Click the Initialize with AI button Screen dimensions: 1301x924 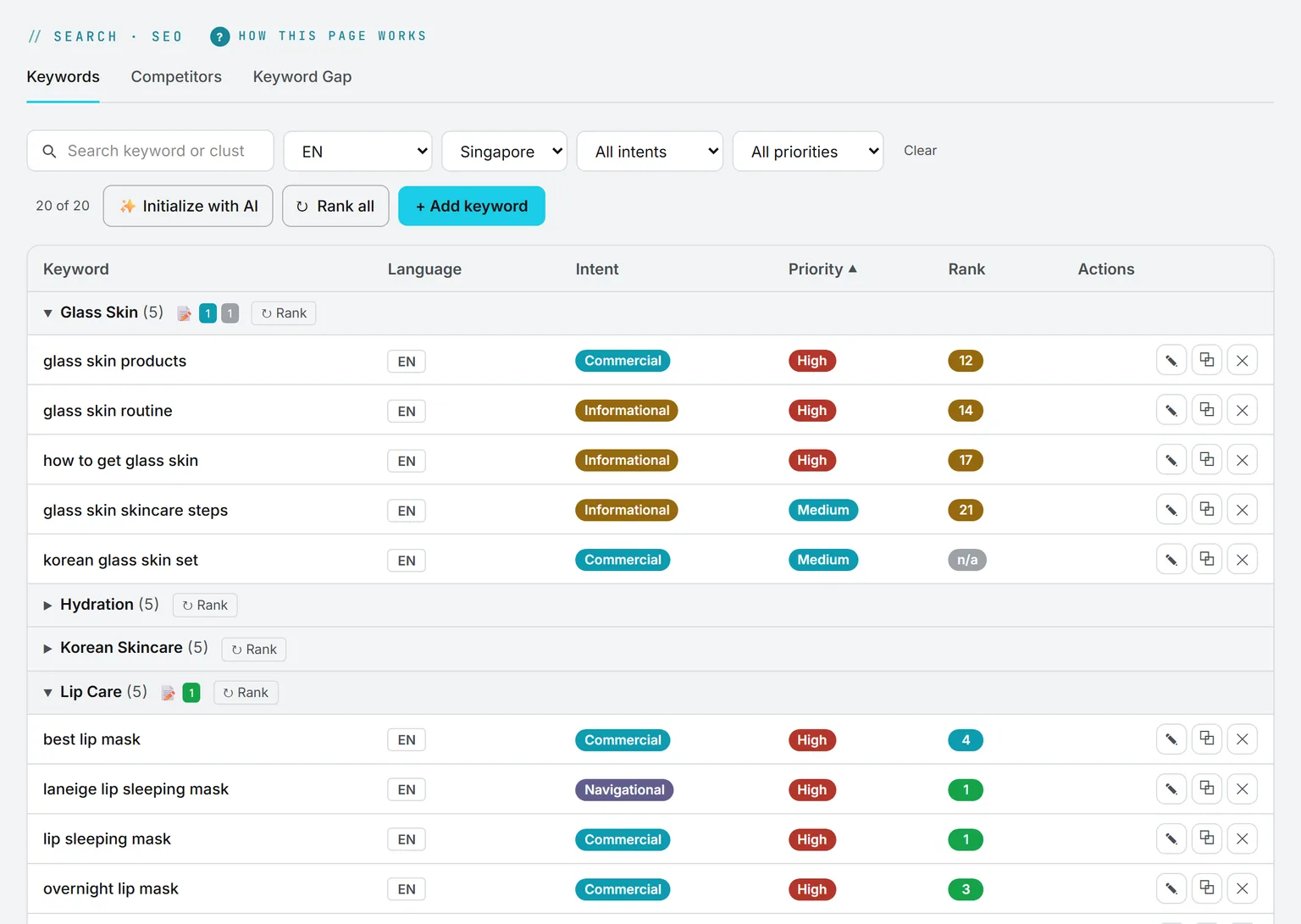click(x=188, y=206)
